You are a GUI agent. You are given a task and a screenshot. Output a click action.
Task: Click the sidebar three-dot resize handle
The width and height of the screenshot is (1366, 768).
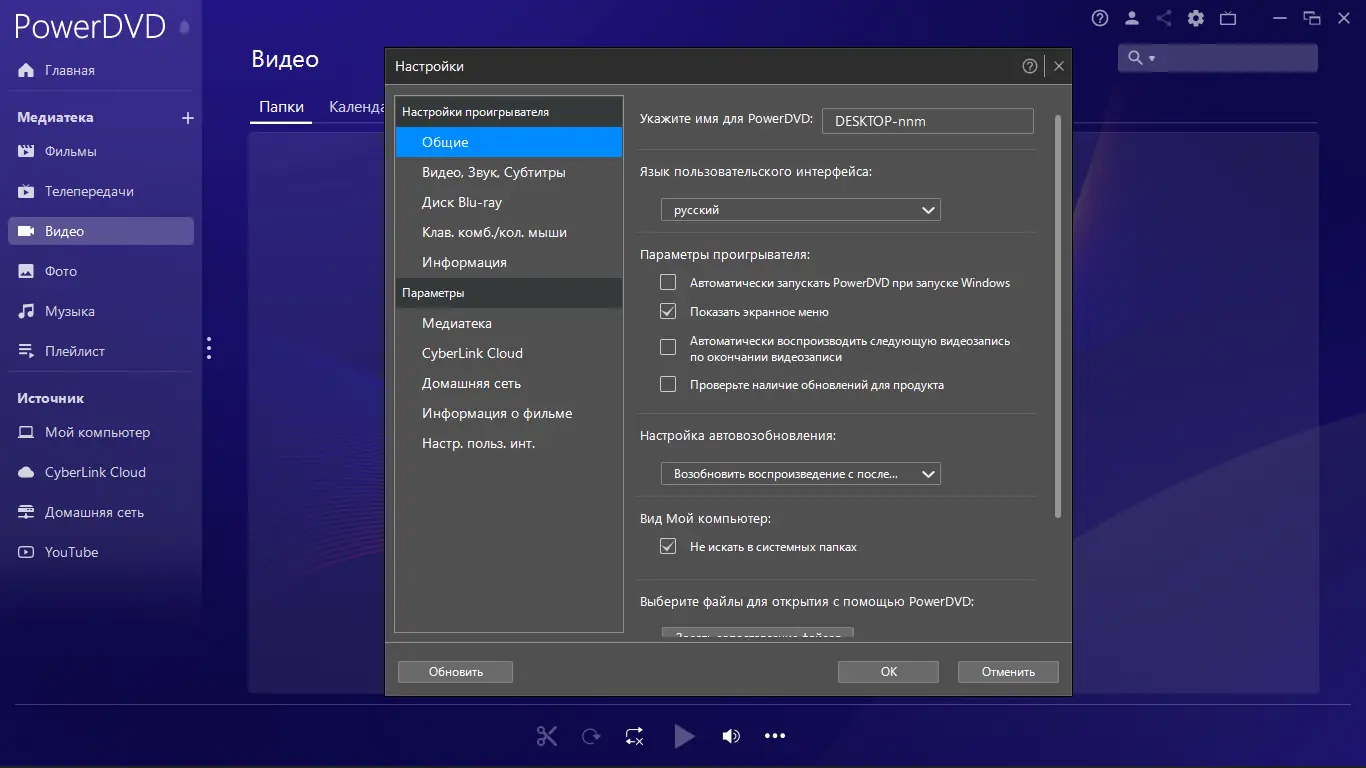coord(209,348)
